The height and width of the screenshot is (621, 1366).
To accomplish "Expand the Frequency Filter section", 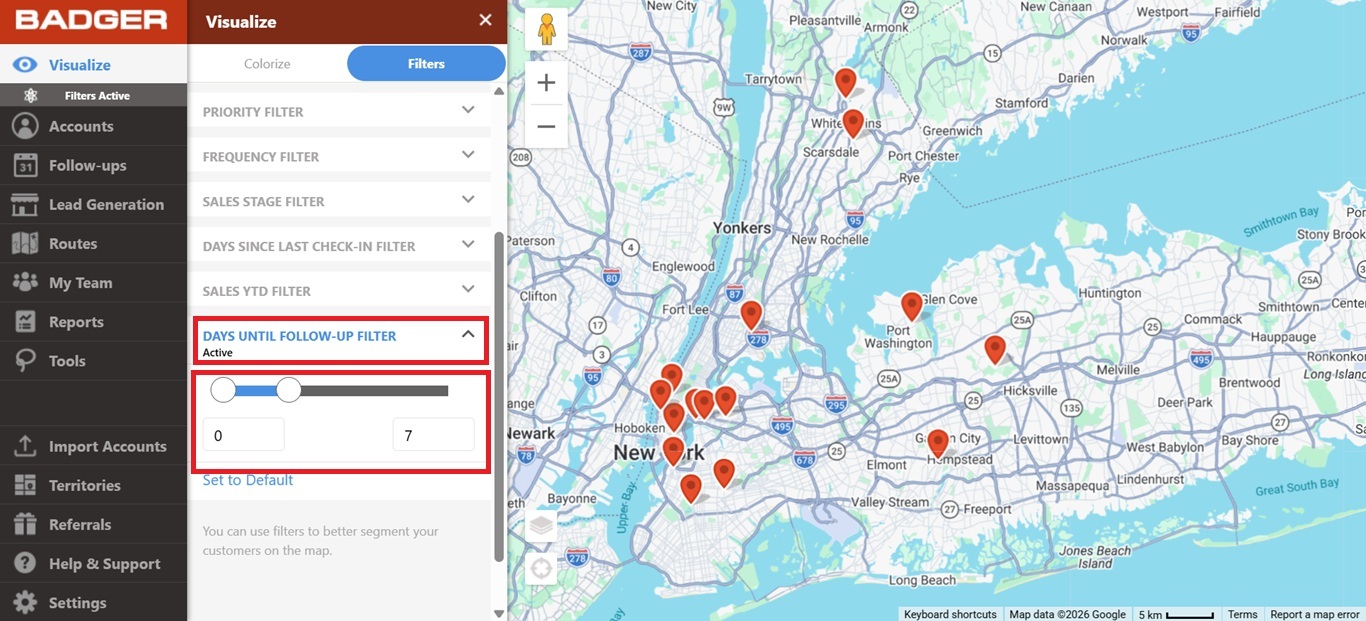I will click(339, 156).
